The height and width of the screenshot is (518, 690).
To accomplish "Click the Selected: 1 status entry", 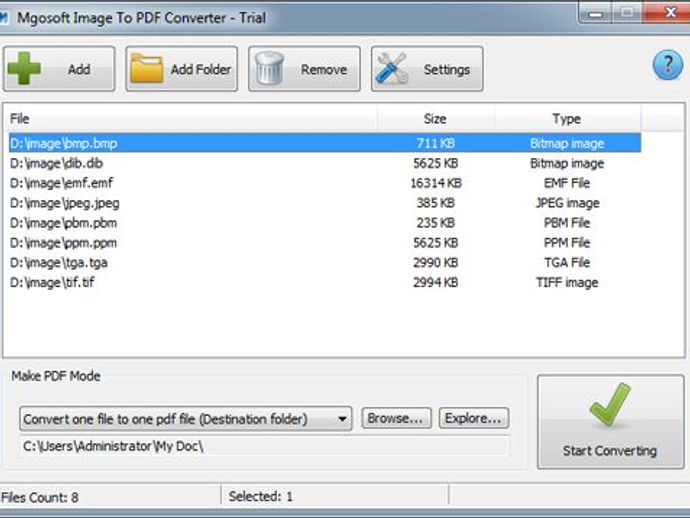I will [x=261, y=496].
